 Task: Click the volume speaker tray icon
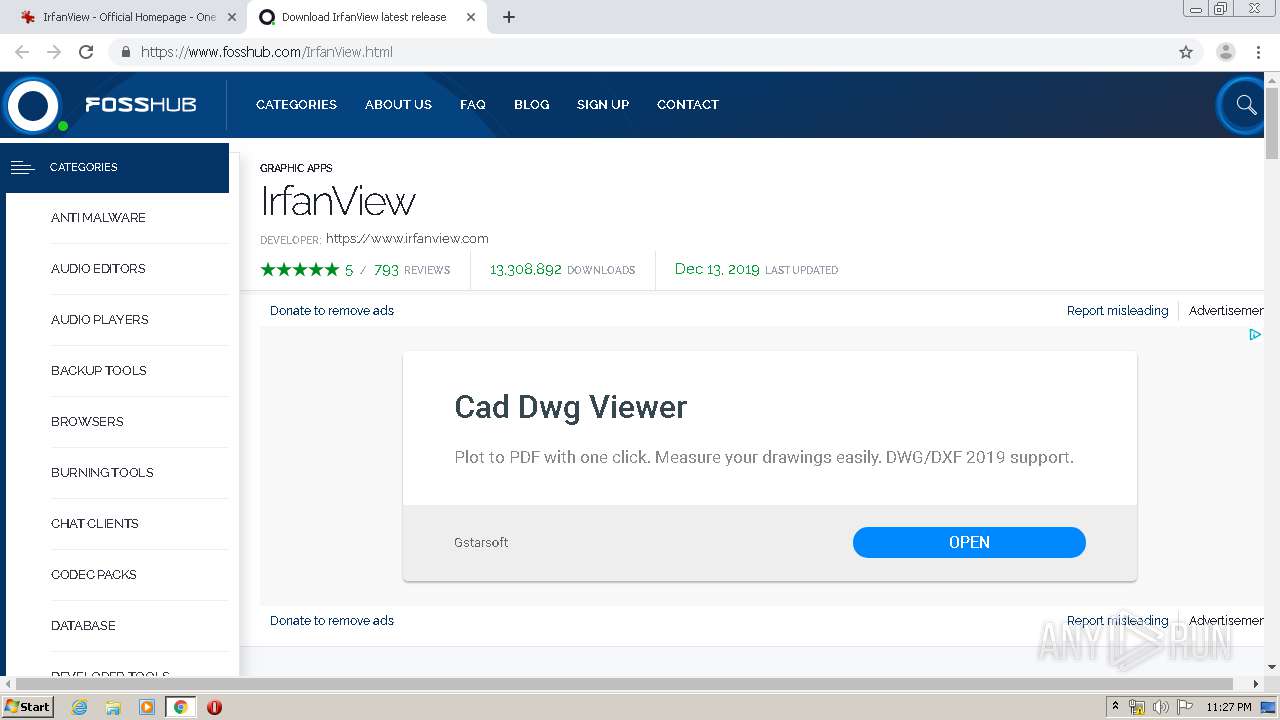pos(1161,707)
